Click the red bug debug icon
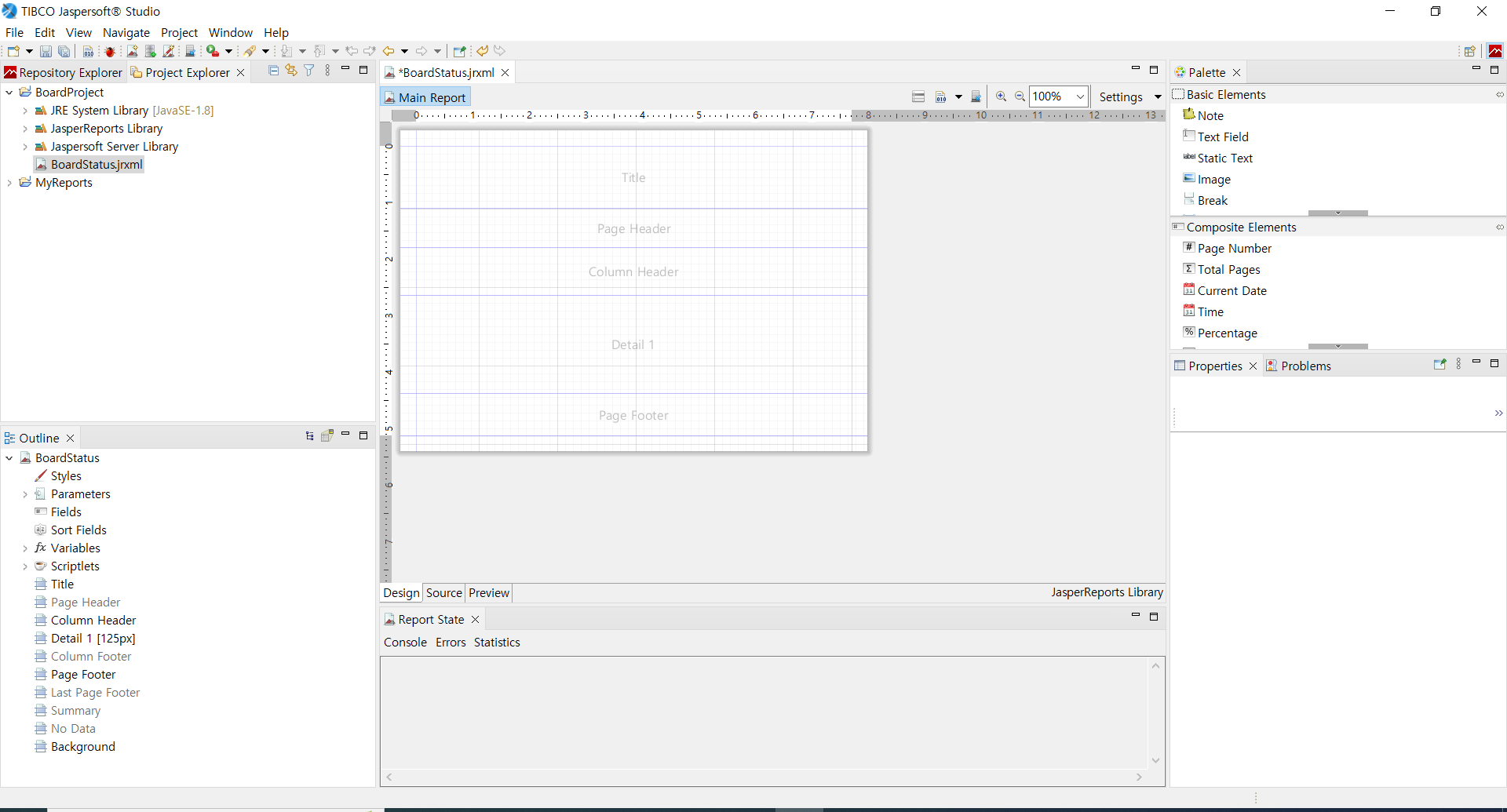1507x812 pixels. 110,51
